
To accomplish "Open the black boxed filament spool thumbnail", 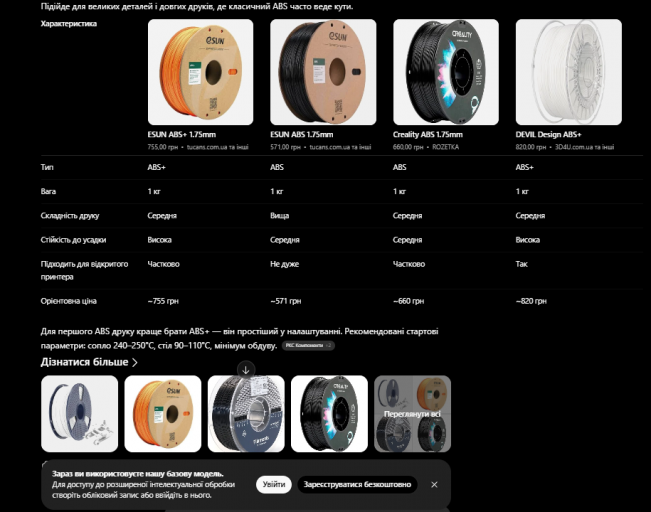I will (x=246, y=414).
